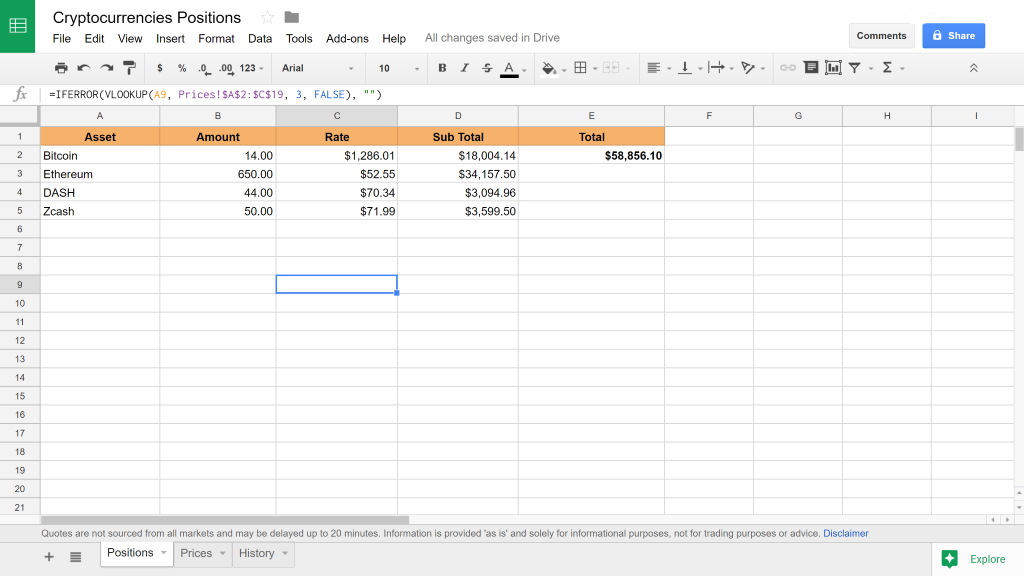1024x576 pixels.
Task: Toggle strikethrough formatting
Action: [x=487, y=68]
